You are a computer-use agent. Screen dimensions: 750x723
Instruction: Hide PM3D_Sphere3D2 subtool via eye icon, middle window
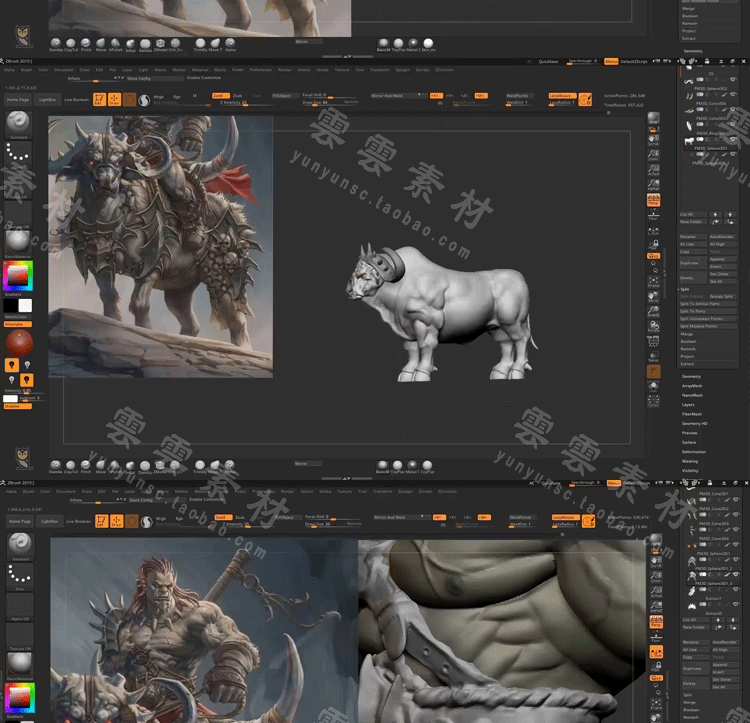click(x=733, y=79)
